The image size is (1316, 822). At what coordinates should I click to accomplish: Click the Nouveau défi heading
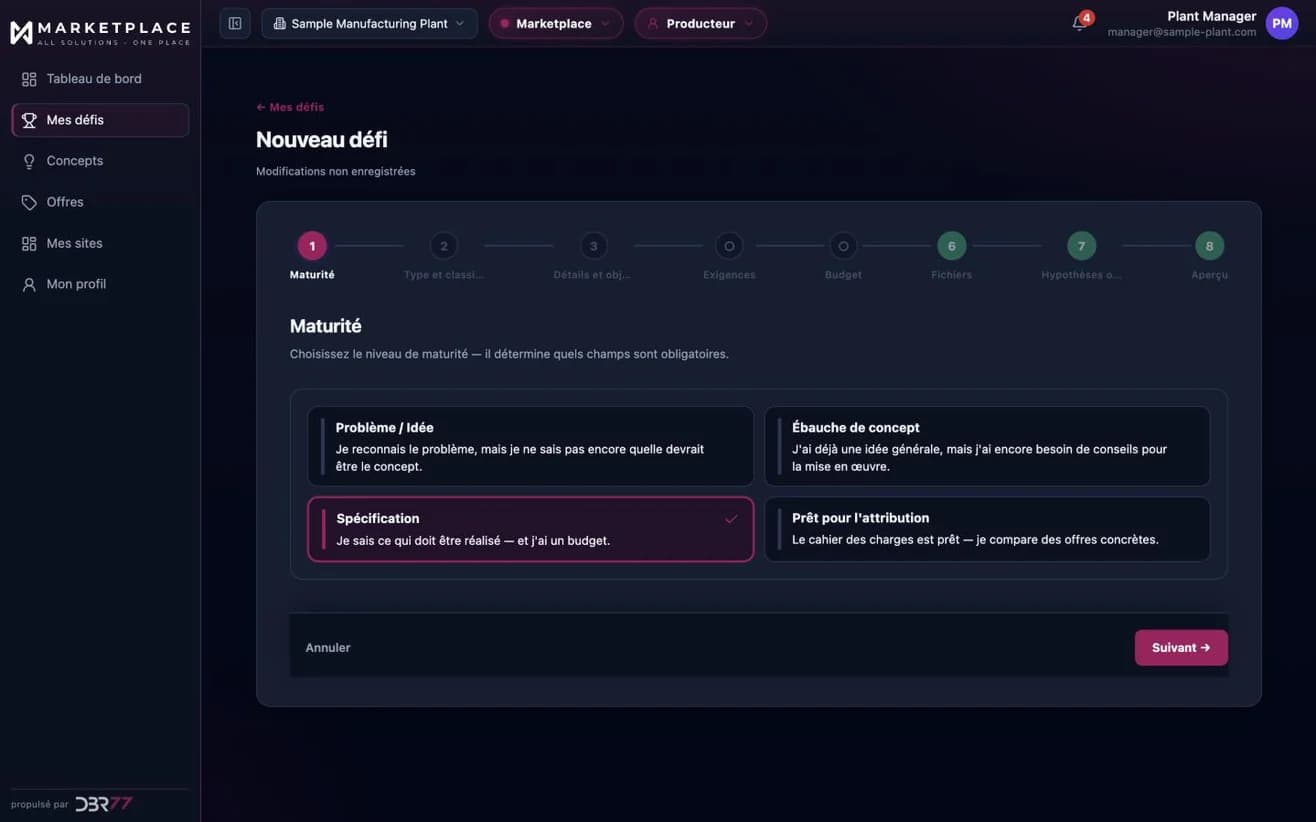coord(322,140)
